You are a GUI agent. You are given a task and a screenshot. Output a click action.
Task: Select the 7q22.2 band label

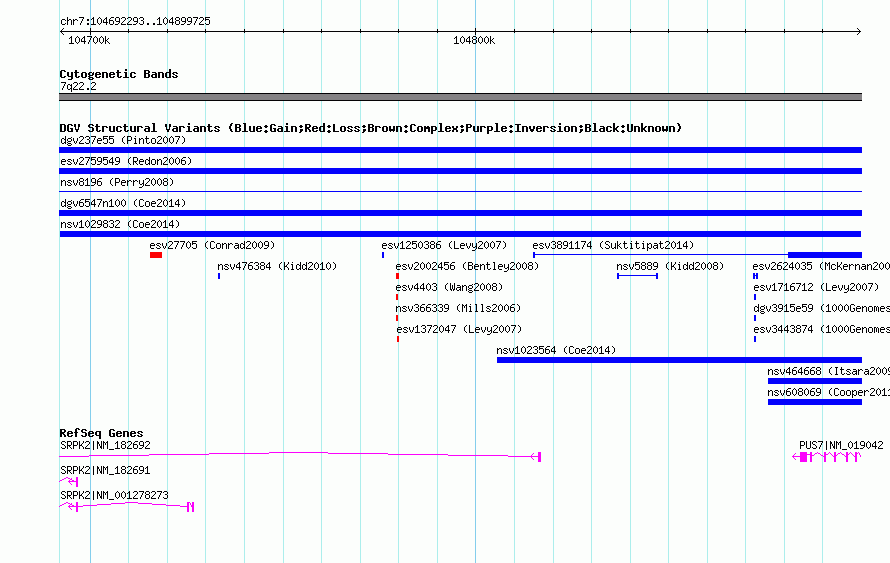78,86
